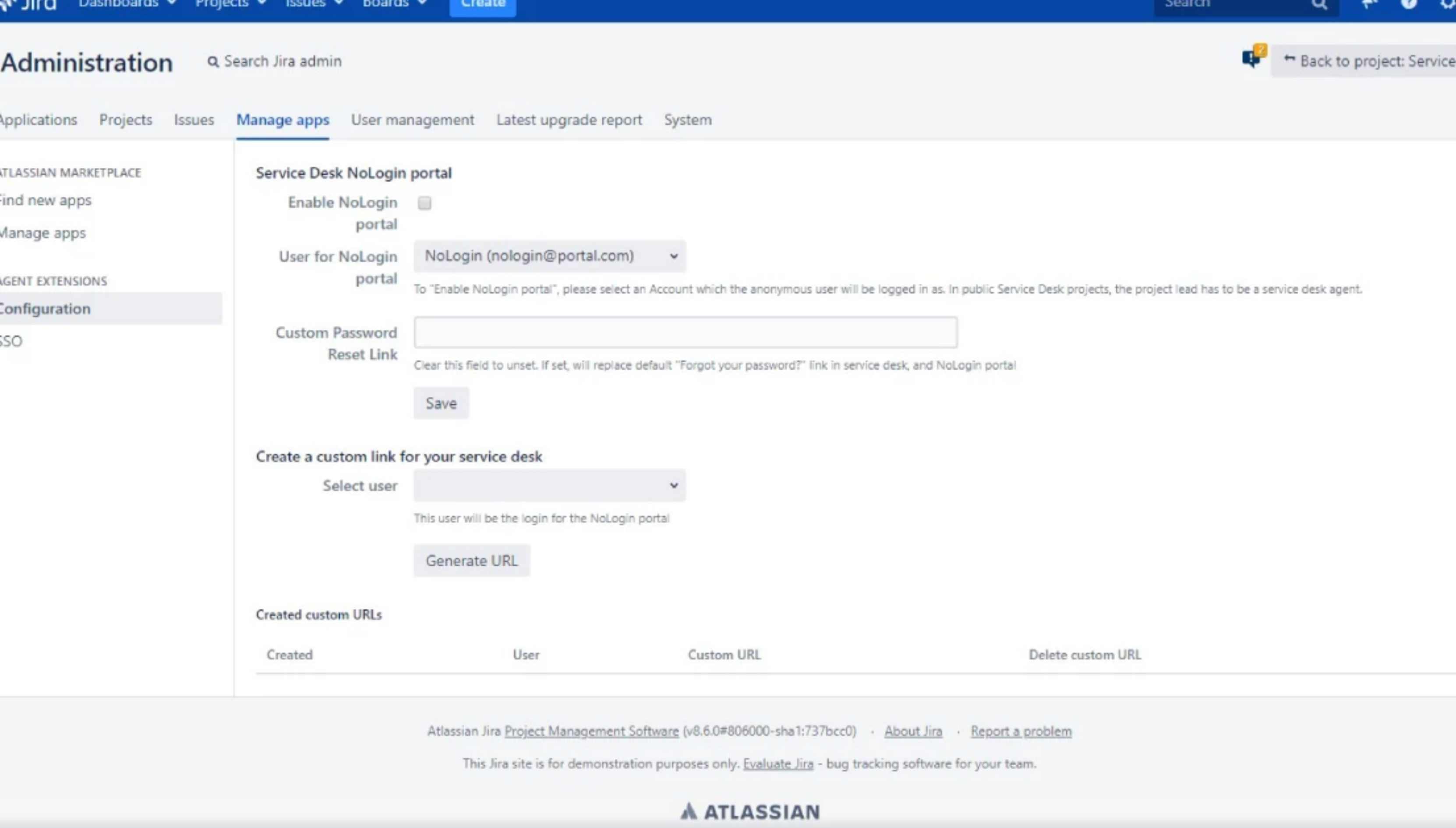Open the help question mark icon
1456x828 pixels.
point(1408,4)
